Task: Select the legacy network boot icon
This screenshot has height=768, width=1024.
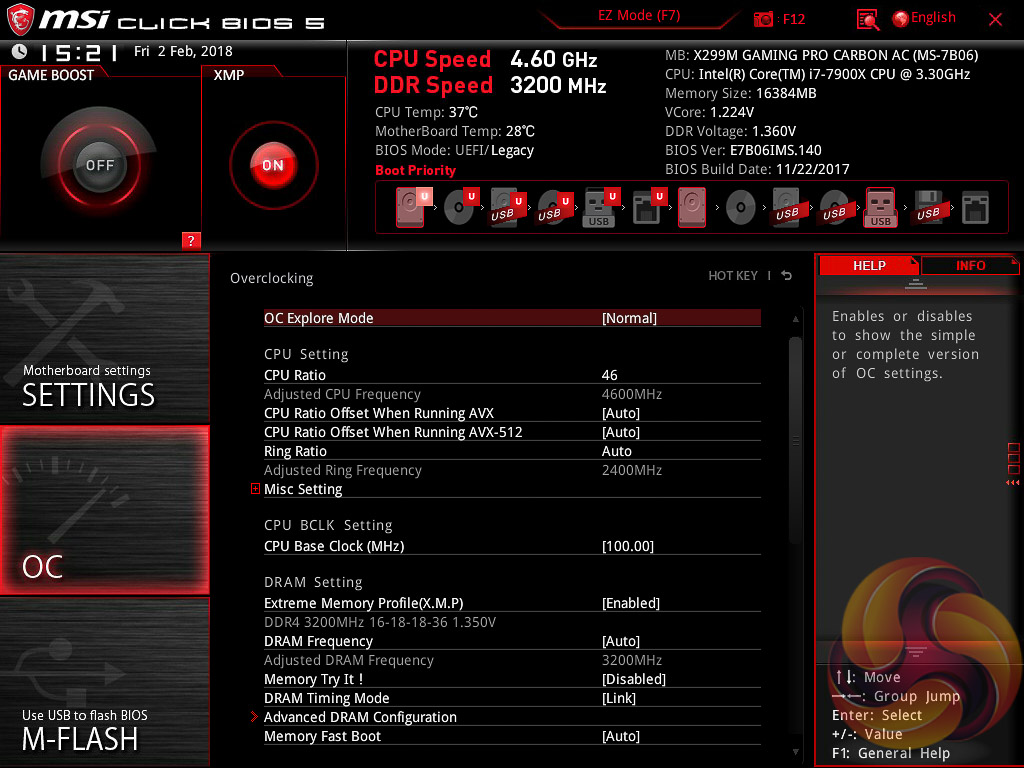Action: pos(975,208)
